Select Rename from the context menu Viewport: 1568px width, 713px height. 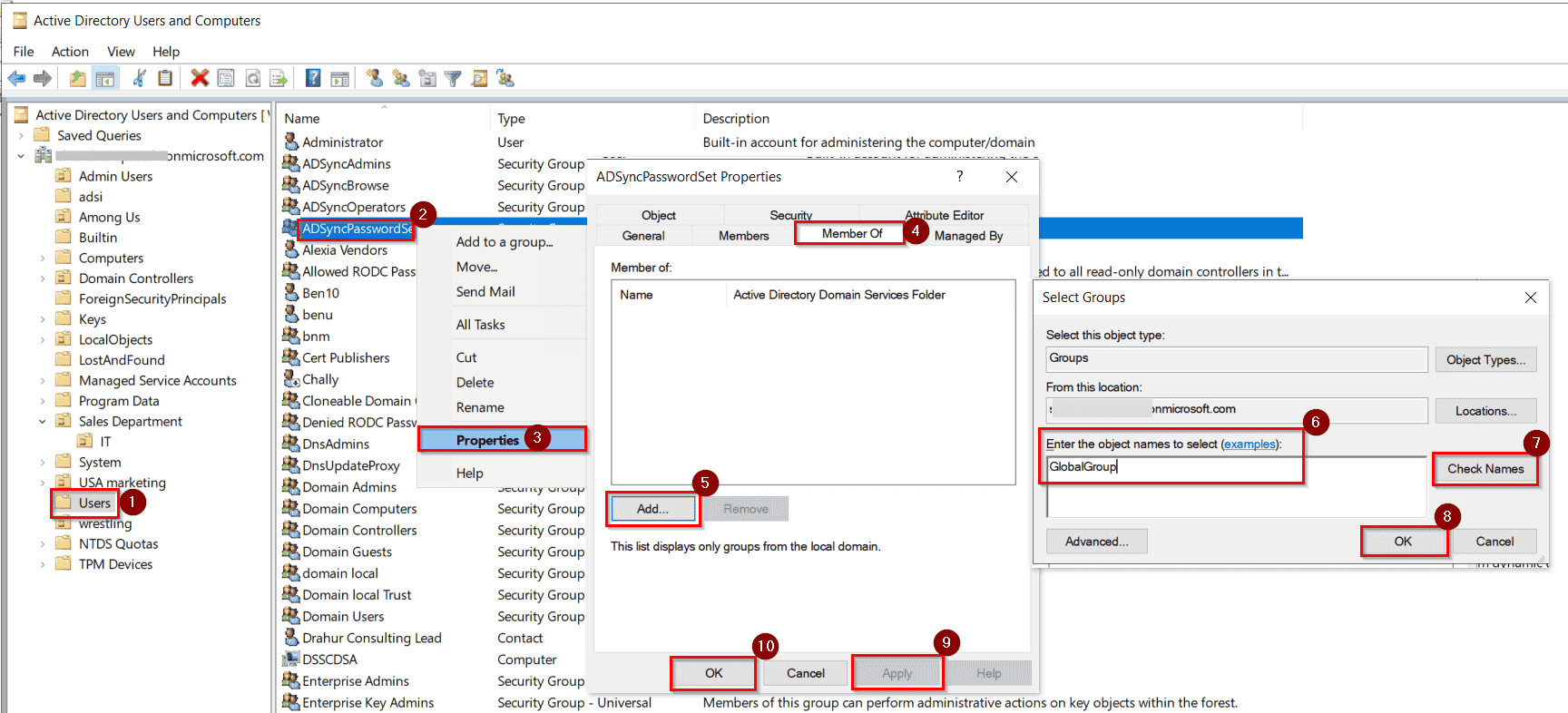pyautogui.click(x=480, y=407)
